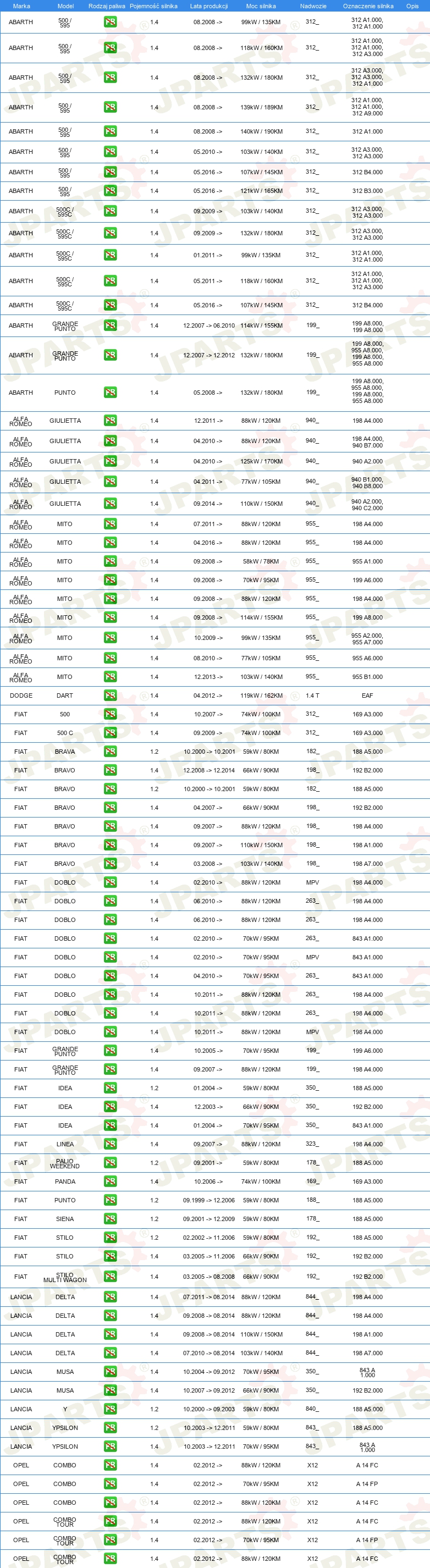Click fuel icon in ABARTH GRANDE PUNTO 114kW/155KM row

point(110,325)
